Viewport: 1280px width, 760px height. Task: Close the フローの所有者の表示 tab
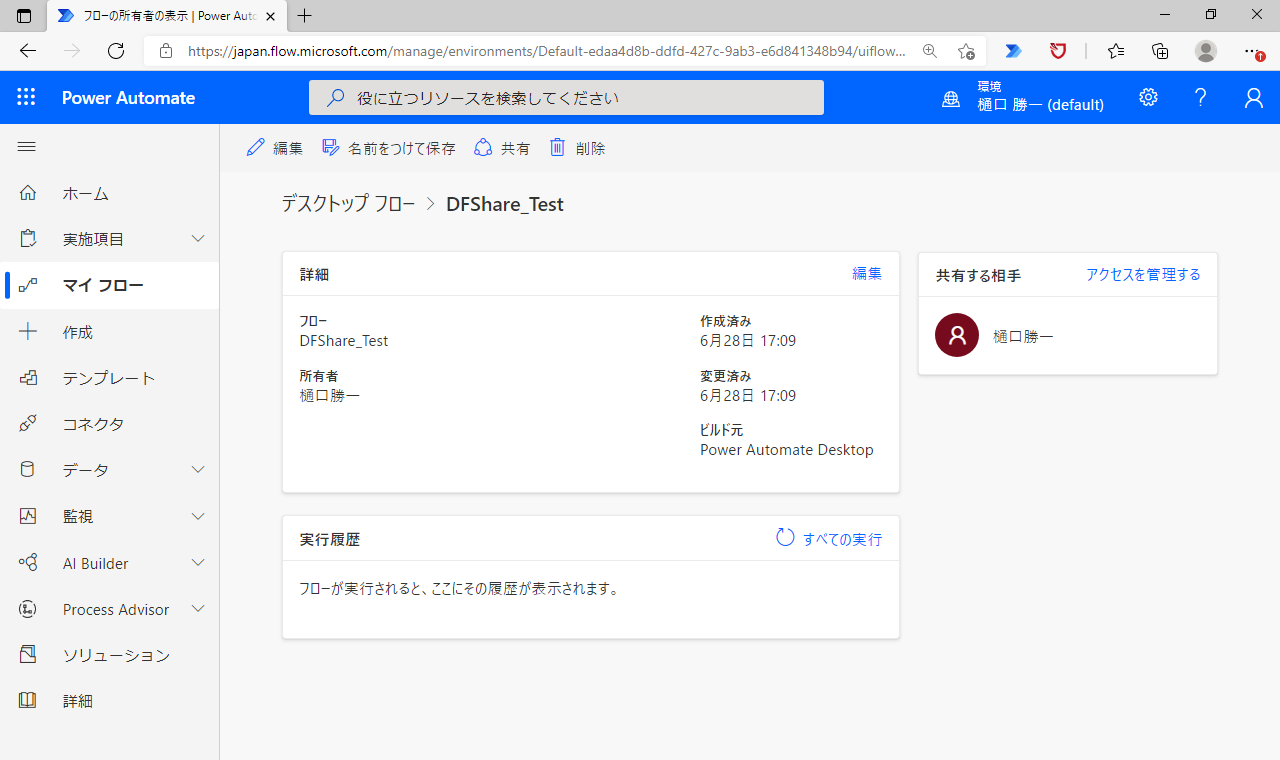click(269, 16)
